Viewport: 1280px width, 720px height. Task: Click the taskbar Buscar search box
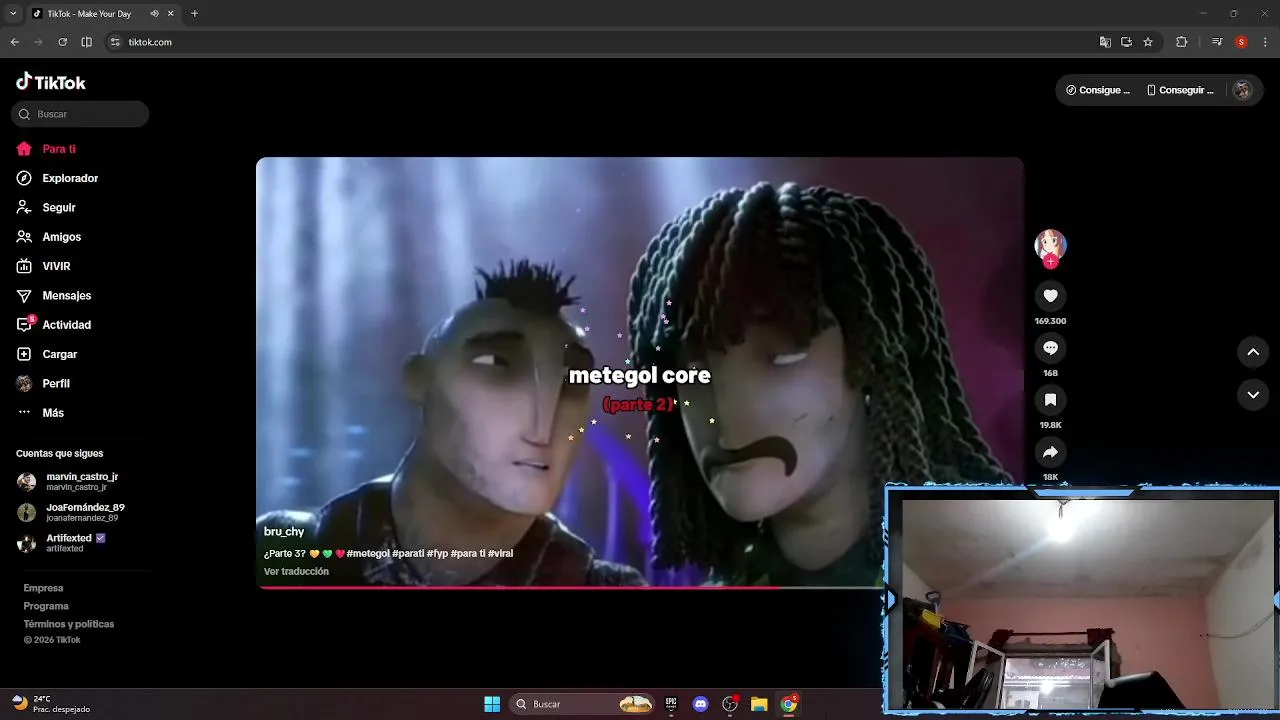[x=584, y=704]
